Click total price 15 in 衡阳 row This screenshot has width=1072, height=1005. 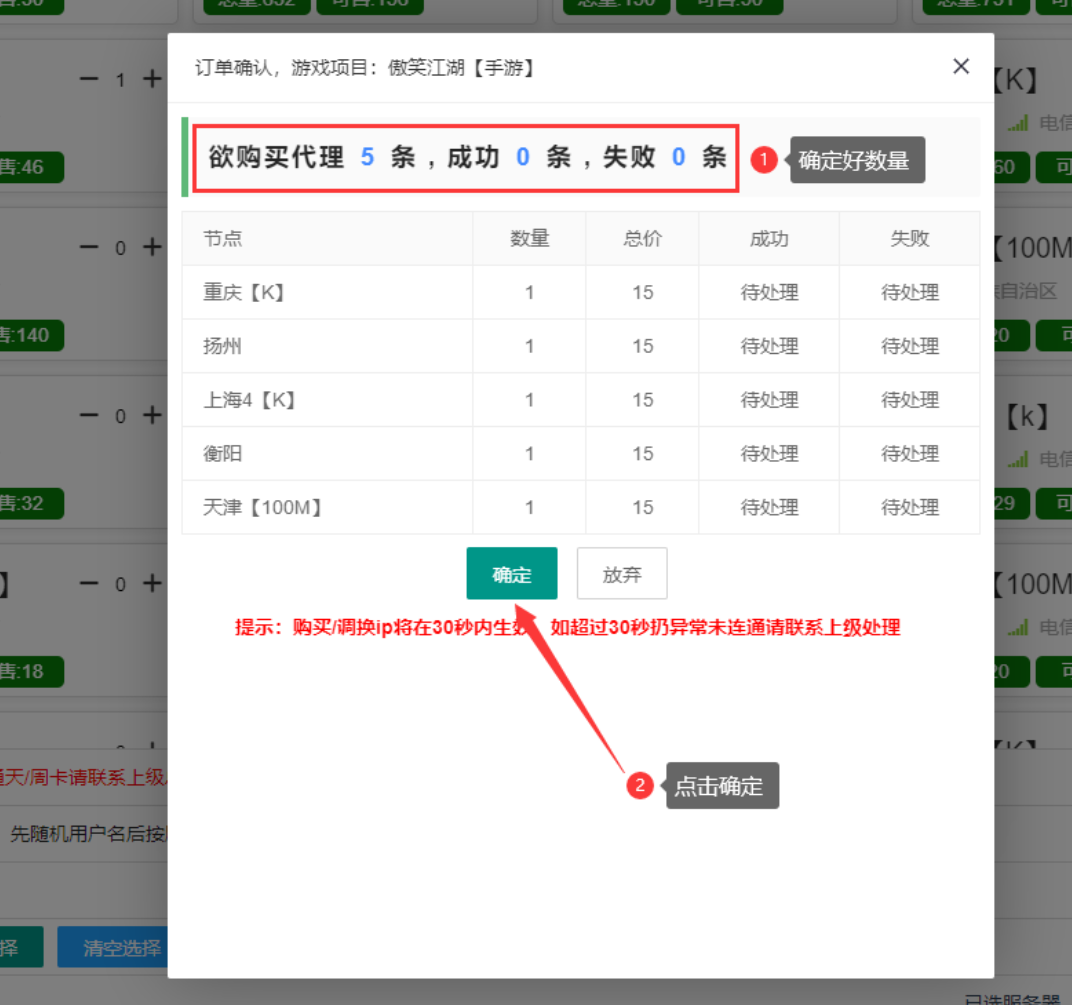(x=643, y=453)
